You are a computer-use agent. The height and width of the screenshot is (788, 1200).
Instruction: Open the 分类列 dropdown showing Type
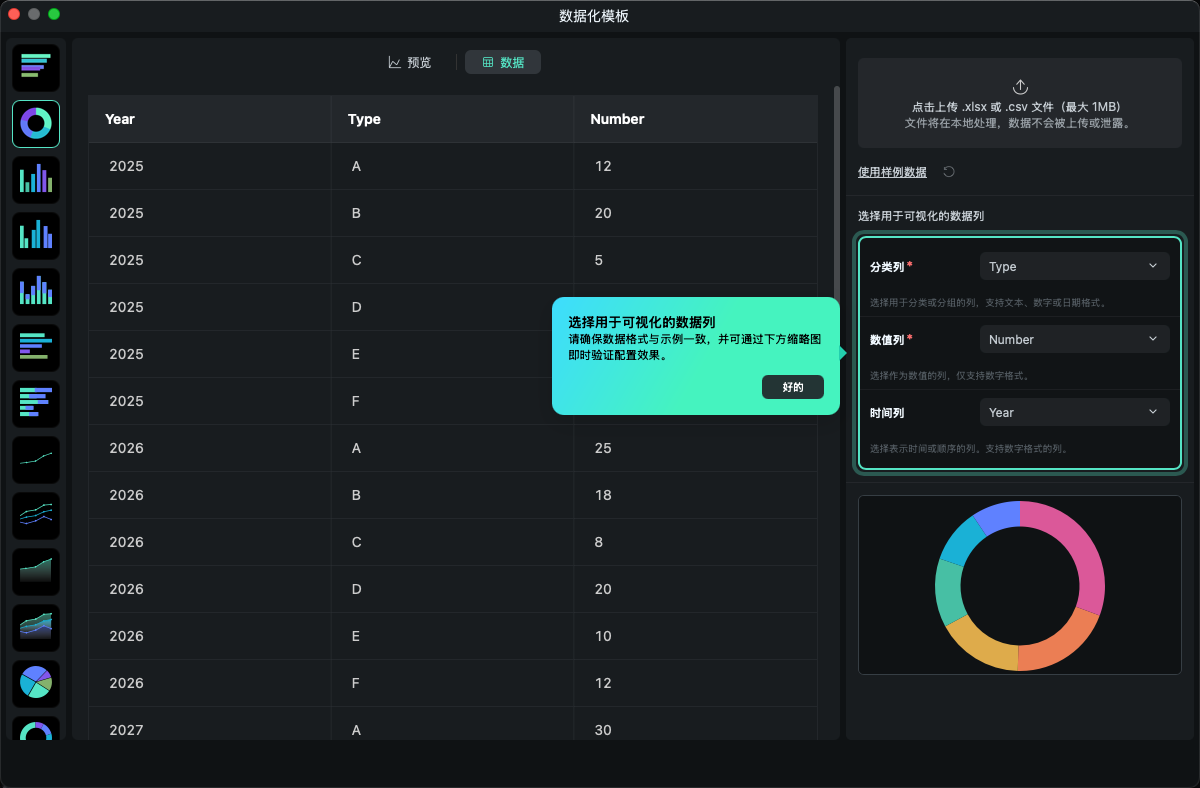1073,266
